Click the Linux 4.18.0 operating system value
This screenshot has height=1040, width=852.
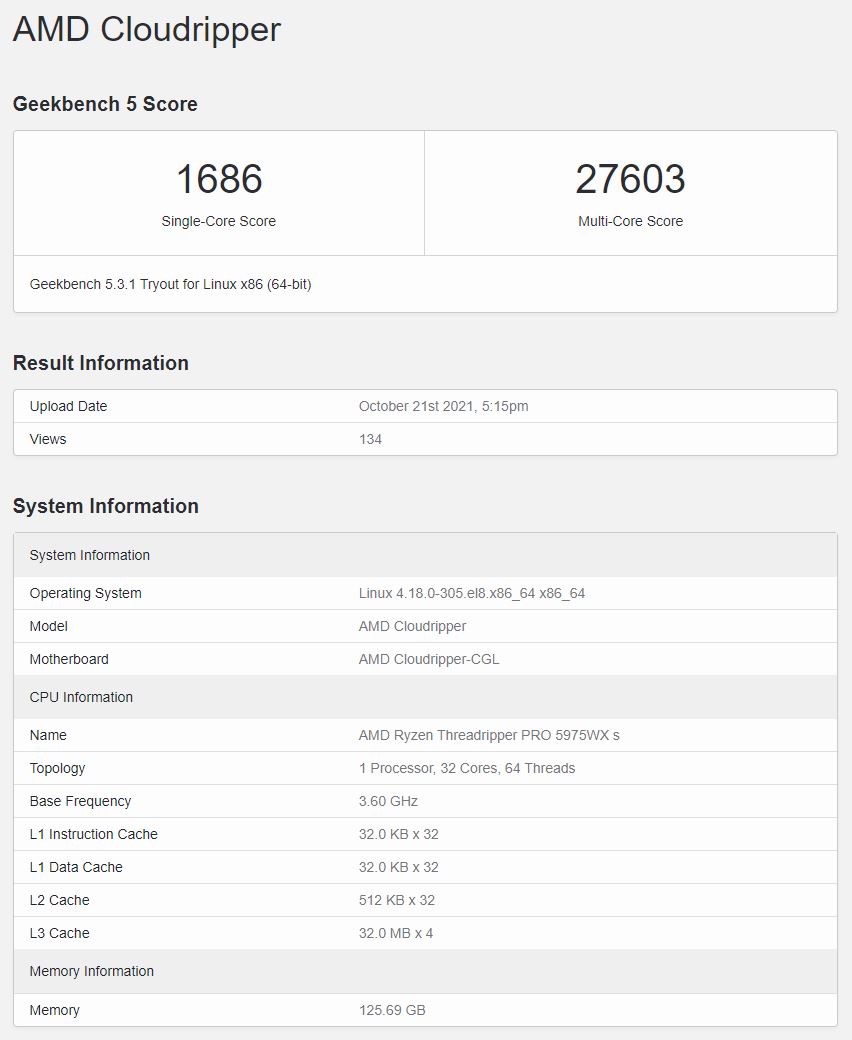[471, 593]
